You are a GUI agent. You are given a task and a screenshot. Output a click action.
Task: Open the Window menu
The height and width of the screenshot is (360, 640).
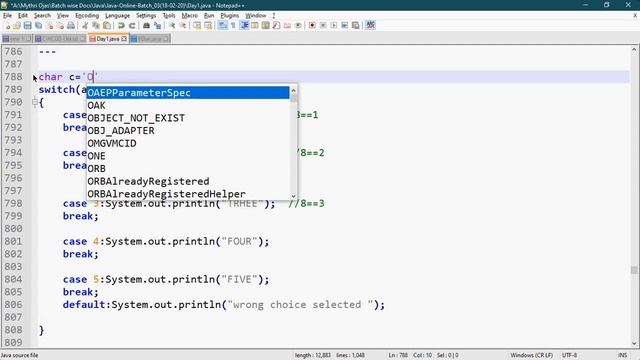coord(256,16)
